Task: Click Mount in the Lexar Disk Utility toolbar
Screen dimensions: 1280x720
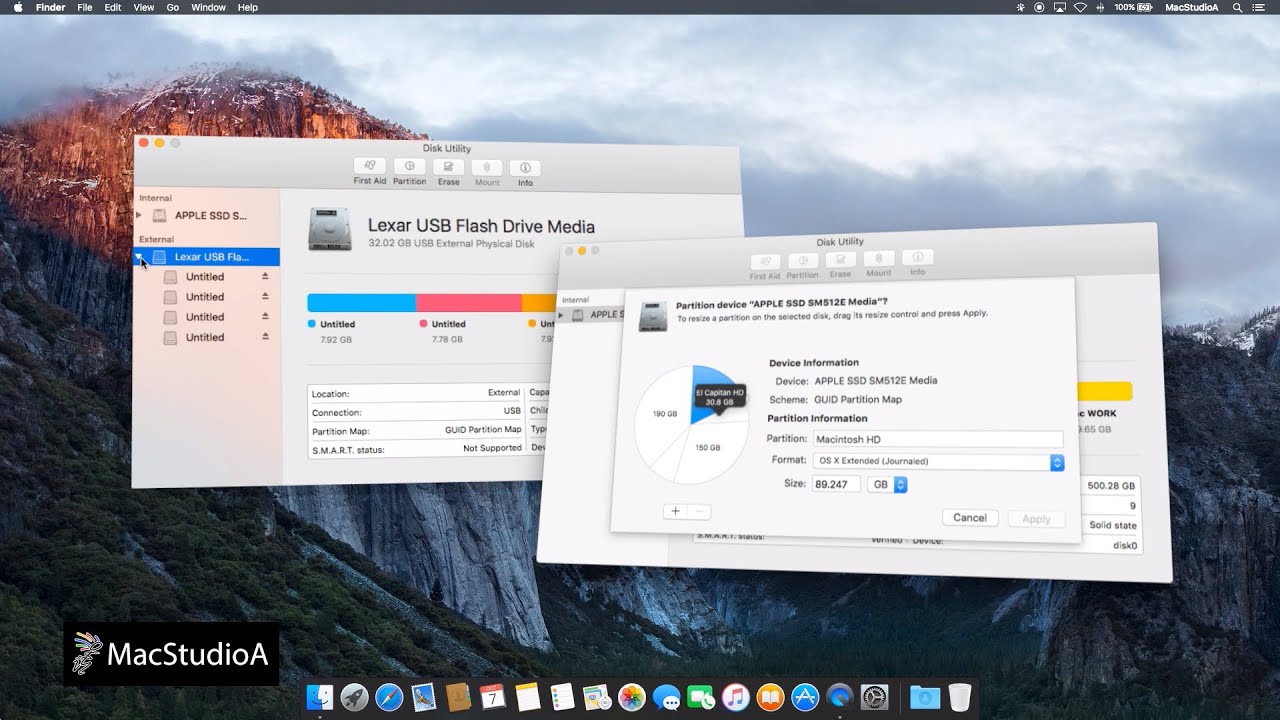Action: click(x=487, y=173)
